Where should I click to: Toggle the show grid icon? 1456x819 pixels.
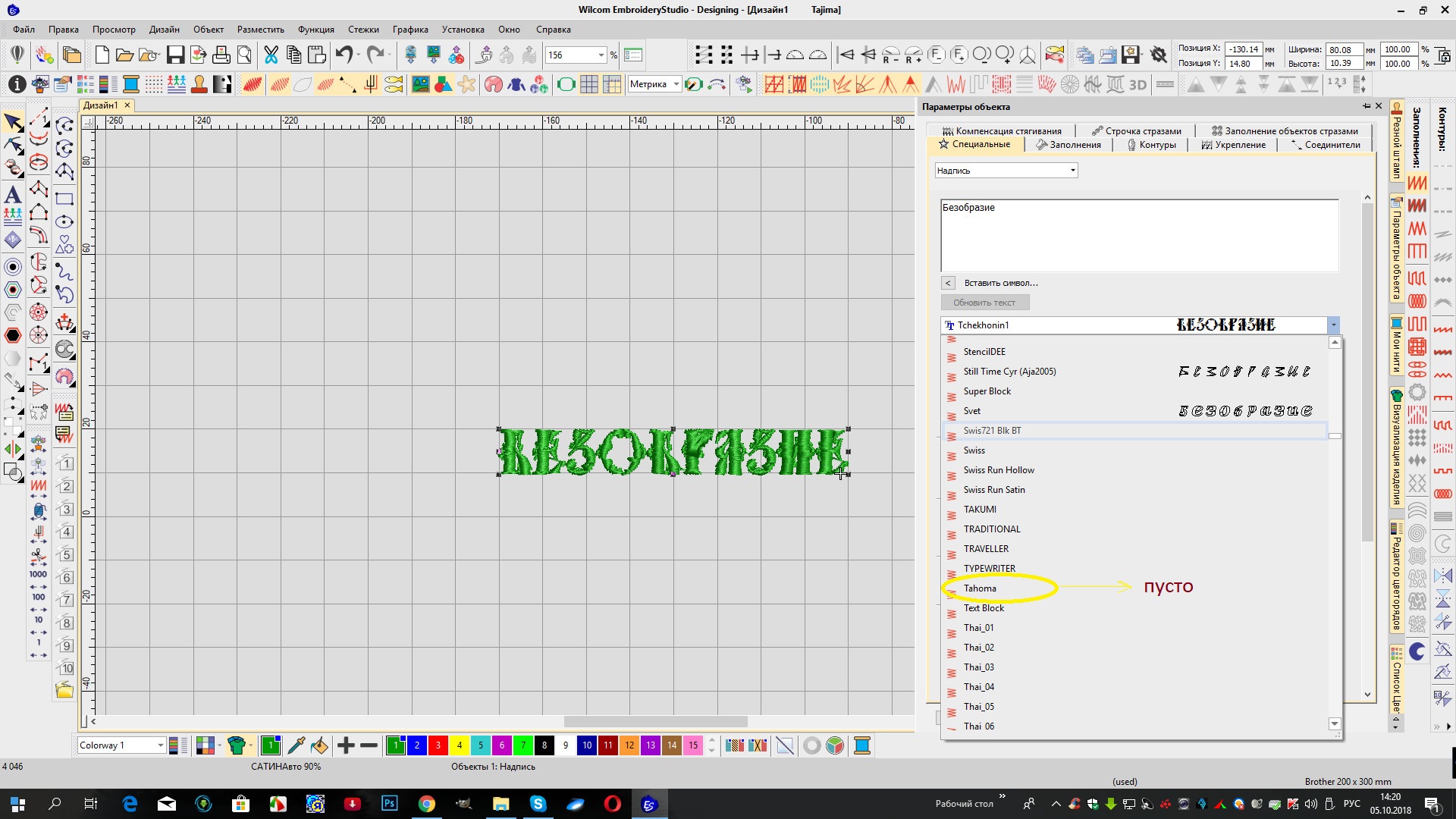coord(589,84)
